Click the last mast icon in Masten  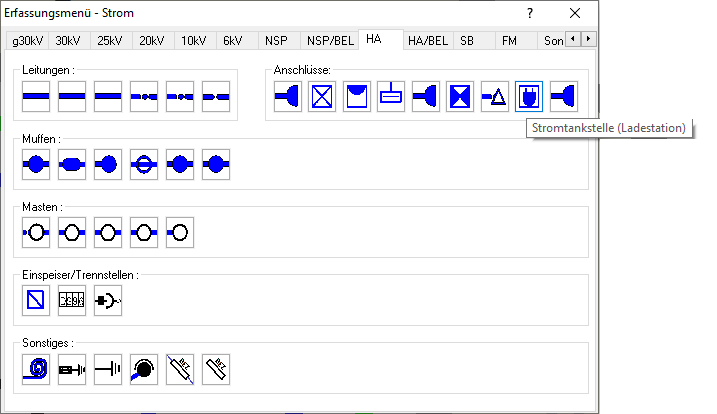tap(180, 233)
